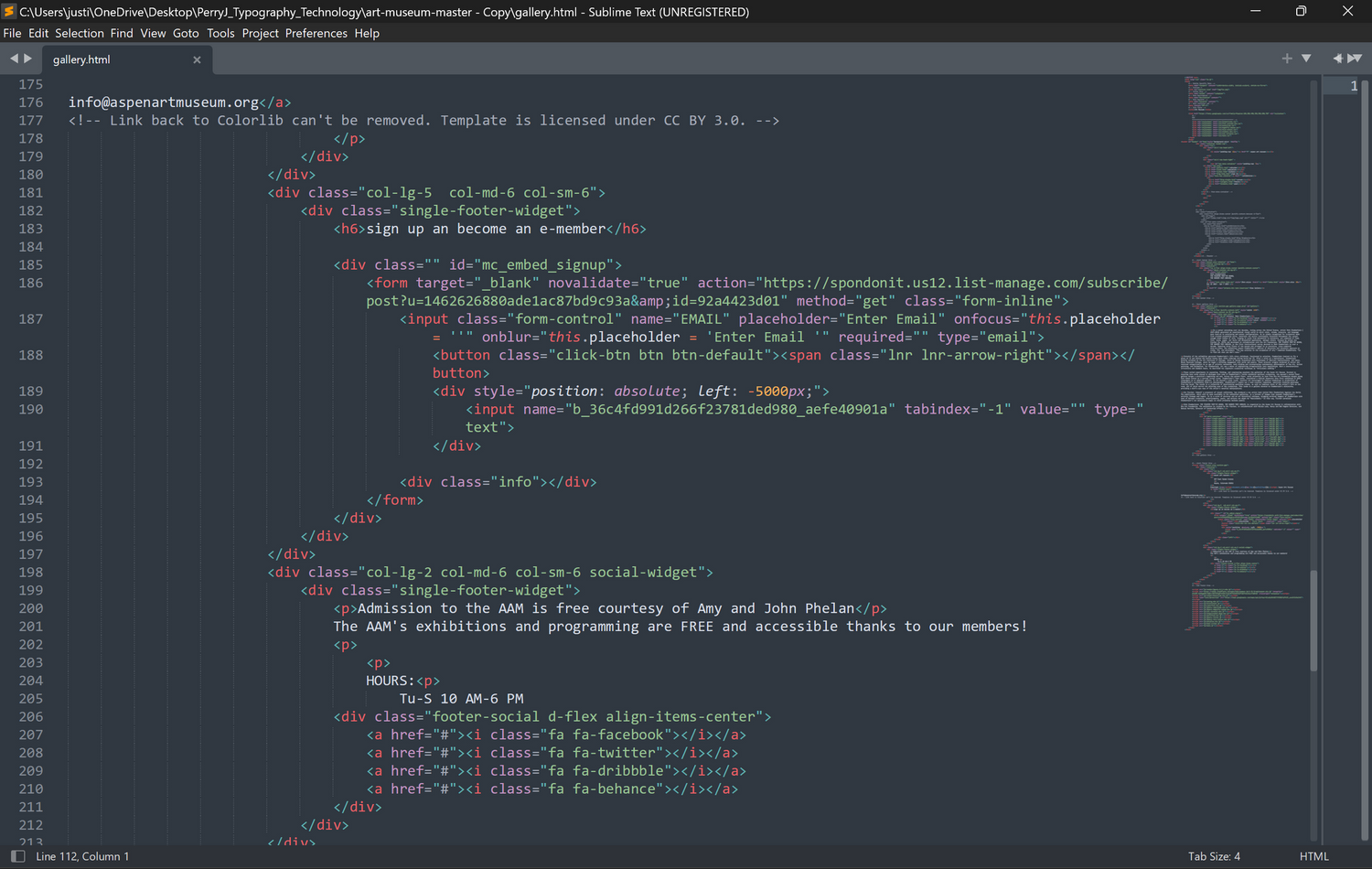Open the Goto menu
This screenshot has height=869, width=1372.
click(186, 33)
